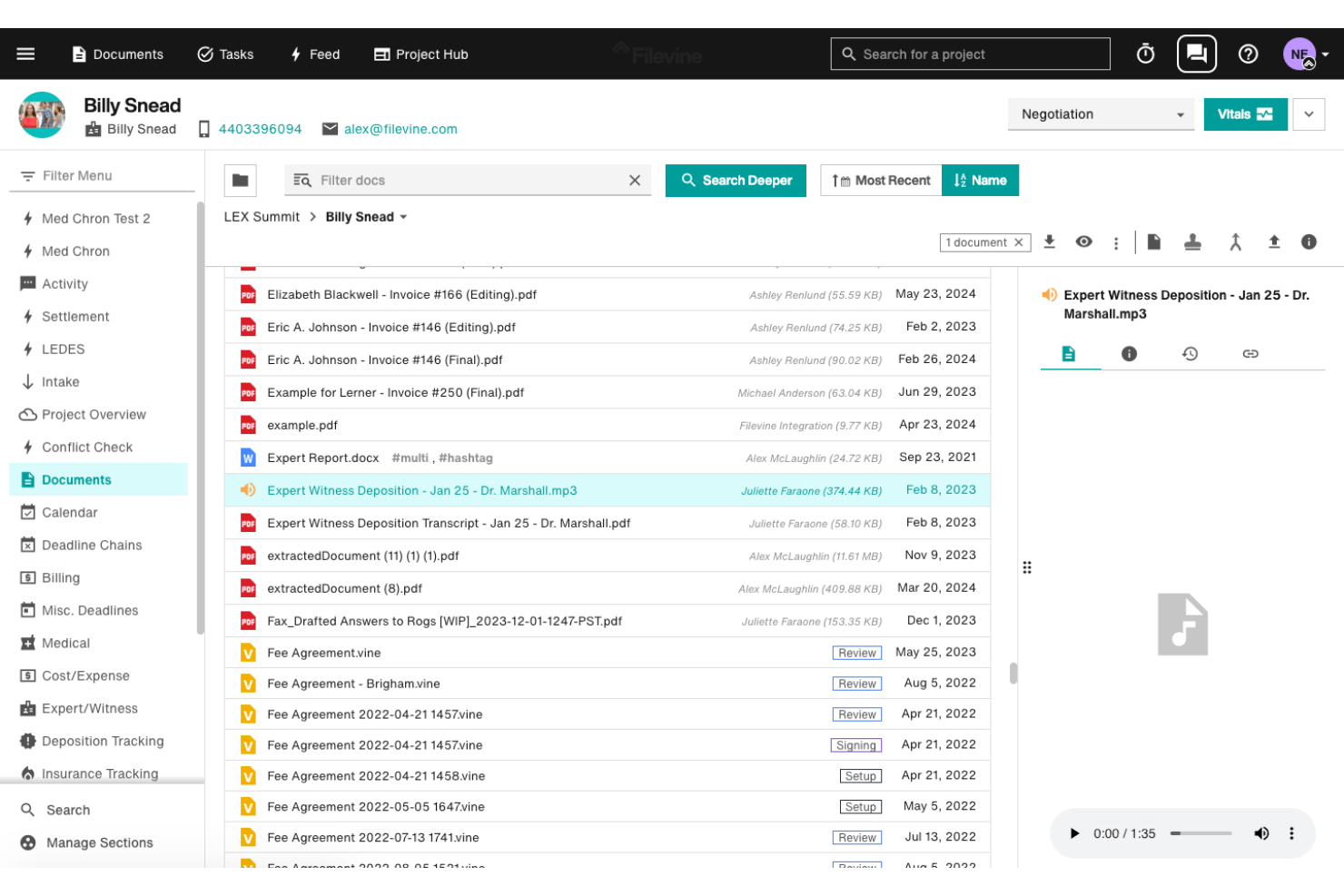Open the hamburger main menu
This screenshot has height=896, width=1344.
pos(25,54)
